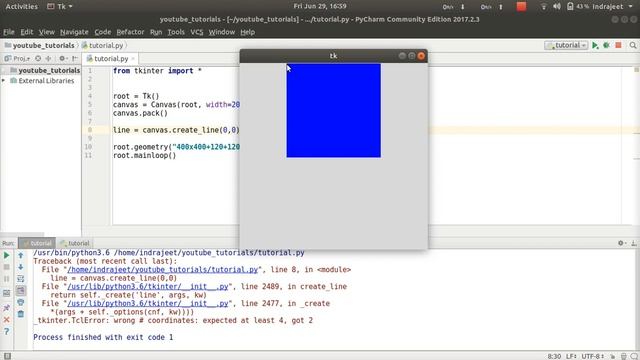Select the second tutorial Run tab
The height and width of the screenshot is (360, 640).
[74, 243]
